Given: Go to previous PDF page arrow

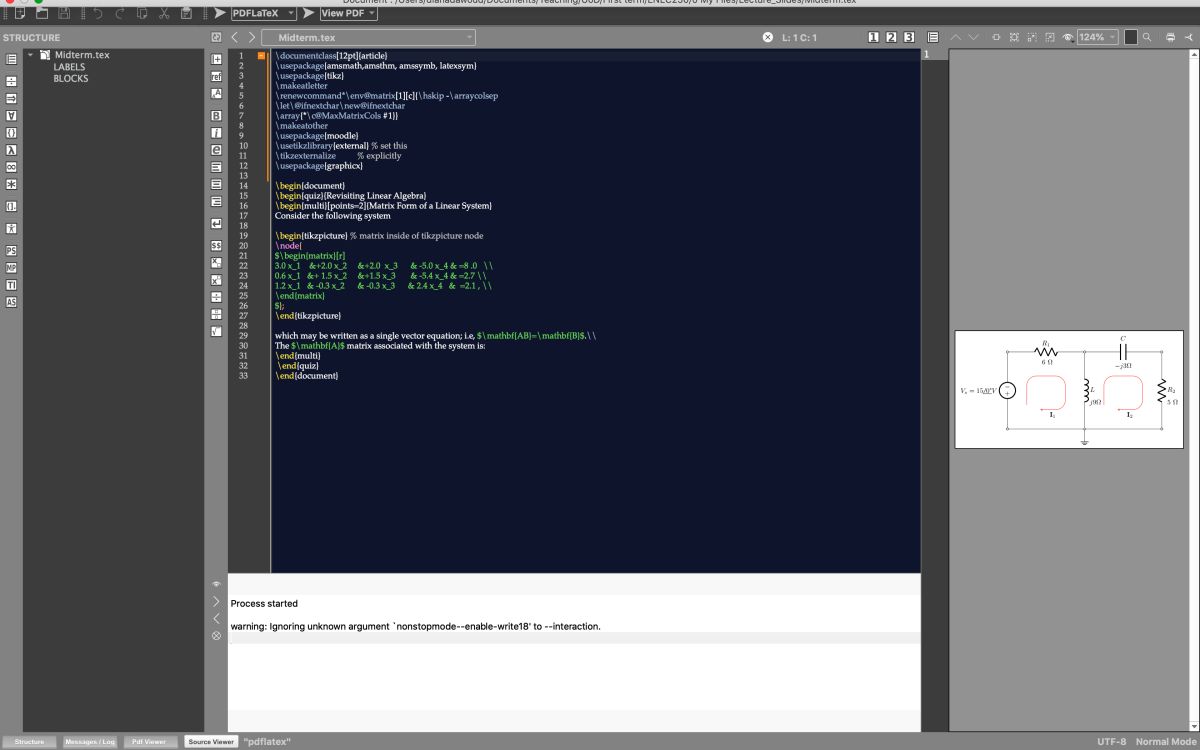Looking at the screenshot, I should tap(956, 37).
